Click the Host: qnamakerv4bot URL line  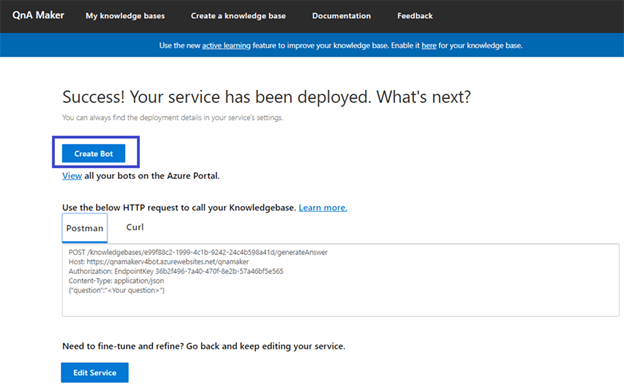(158, 262)
